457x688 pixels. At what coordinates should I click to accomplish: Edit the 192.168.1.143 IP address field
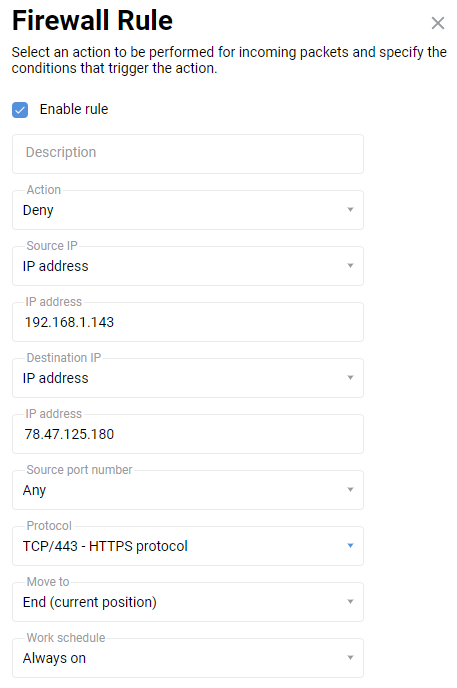pos(188,322)
